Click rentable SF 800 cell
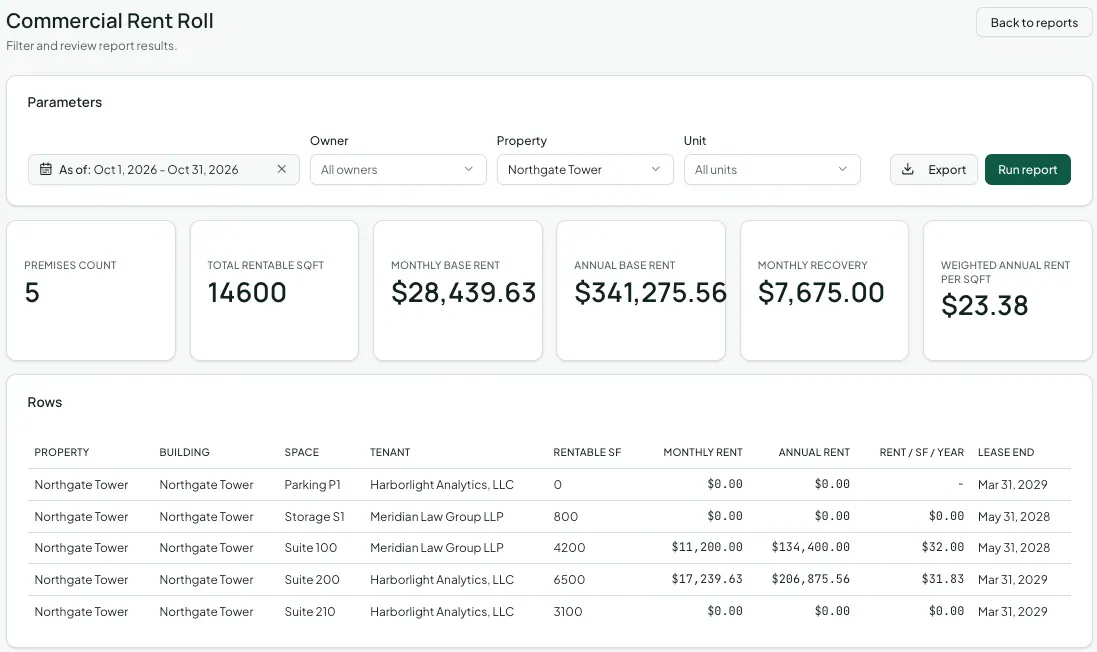1097x652 pixels. coord(565,516)
